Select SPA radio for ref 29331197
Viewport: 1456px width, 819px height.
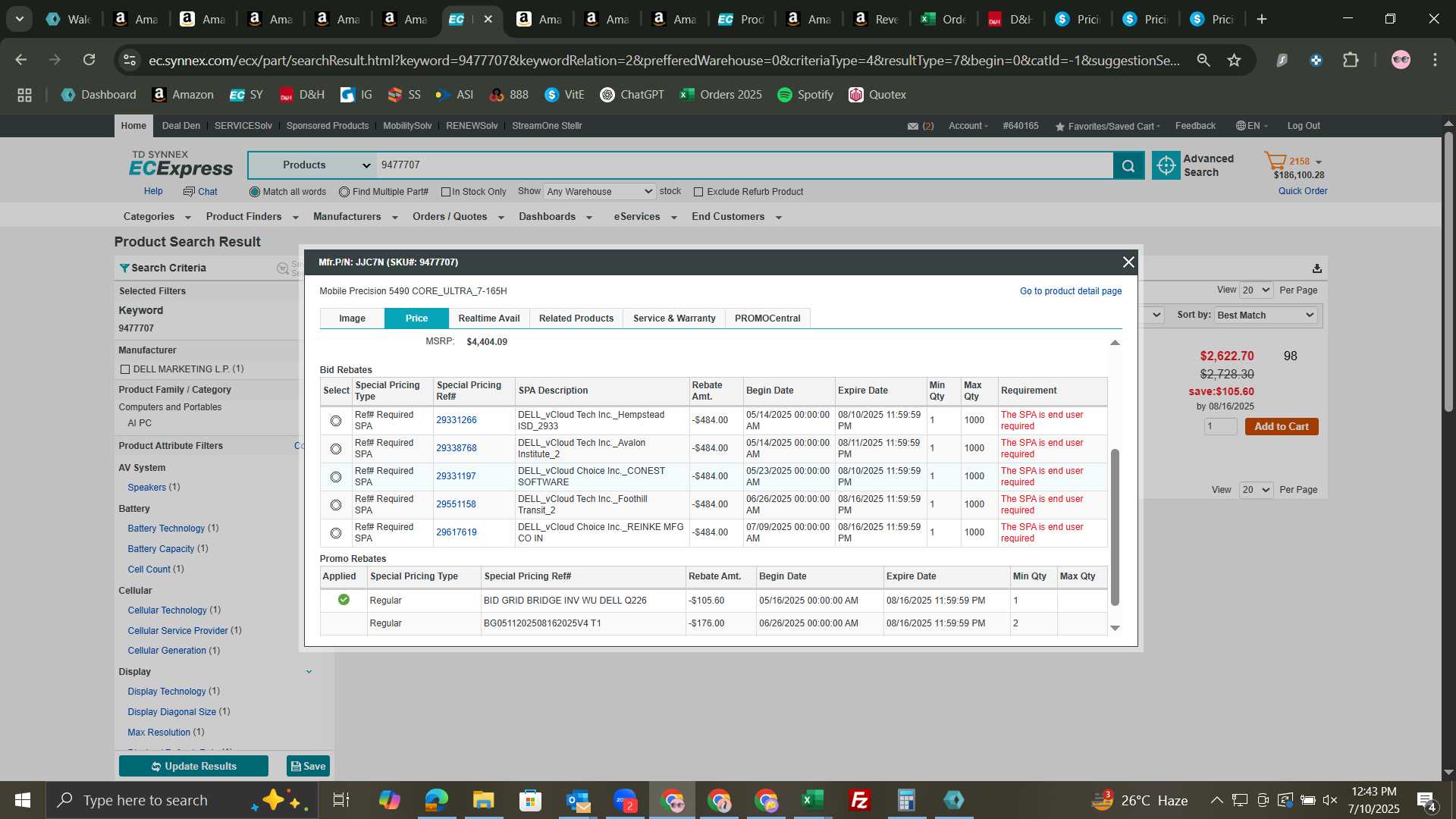(336, 477)
